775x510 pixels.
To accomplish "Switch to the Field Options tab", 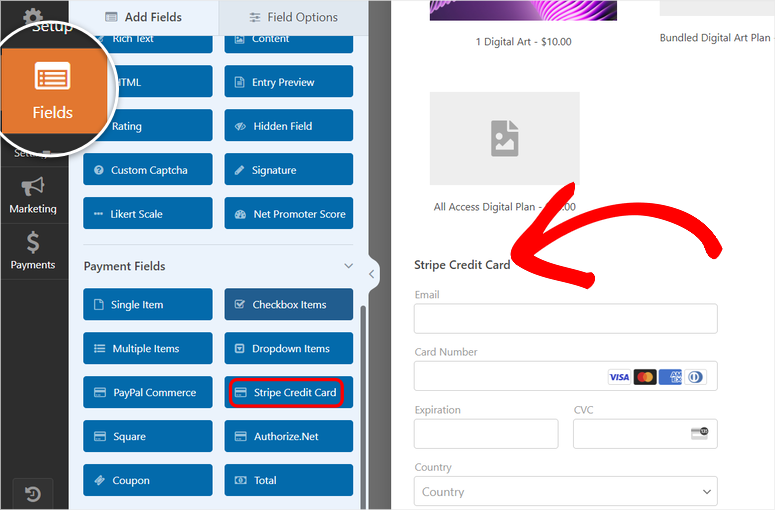I will coord(294,17).
